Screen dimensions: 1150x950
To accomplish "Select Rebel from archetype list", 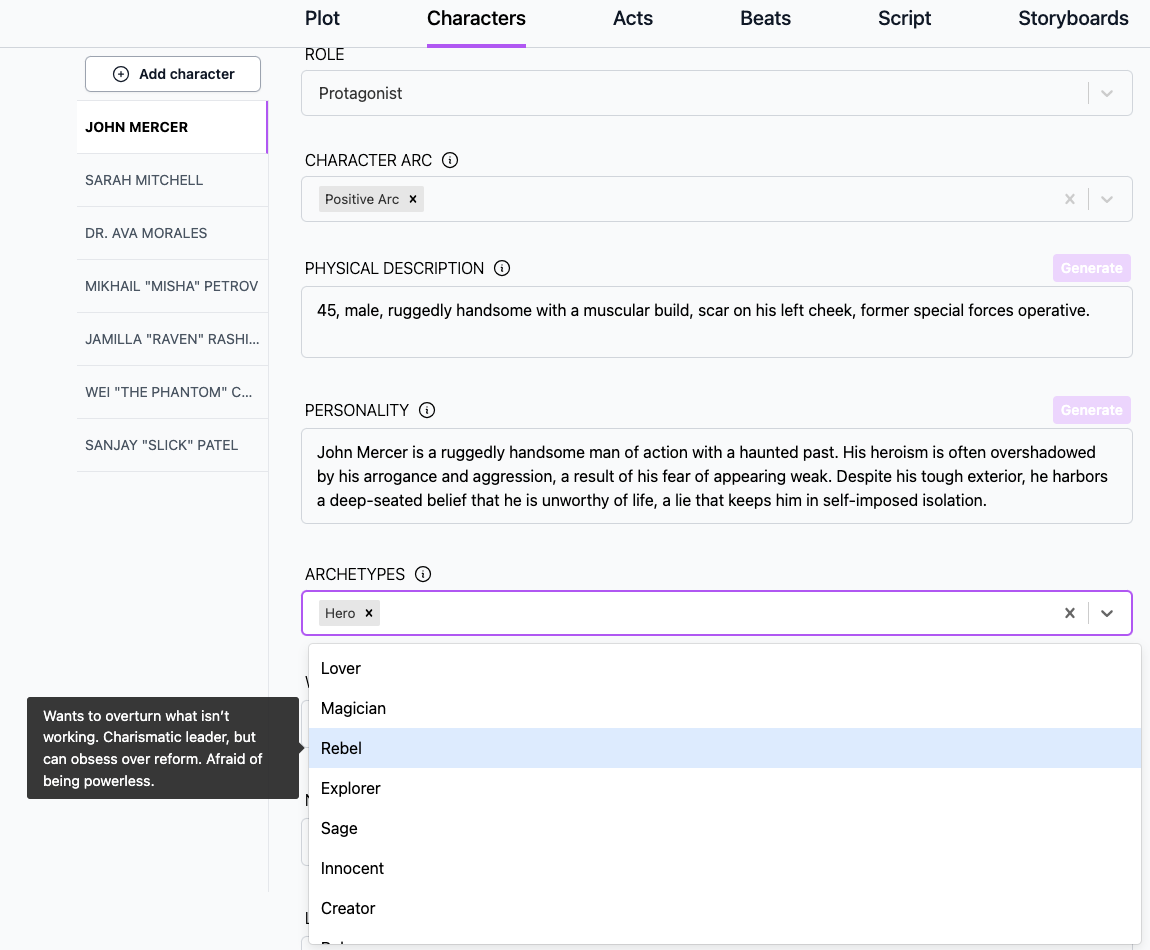I will 341,748.
